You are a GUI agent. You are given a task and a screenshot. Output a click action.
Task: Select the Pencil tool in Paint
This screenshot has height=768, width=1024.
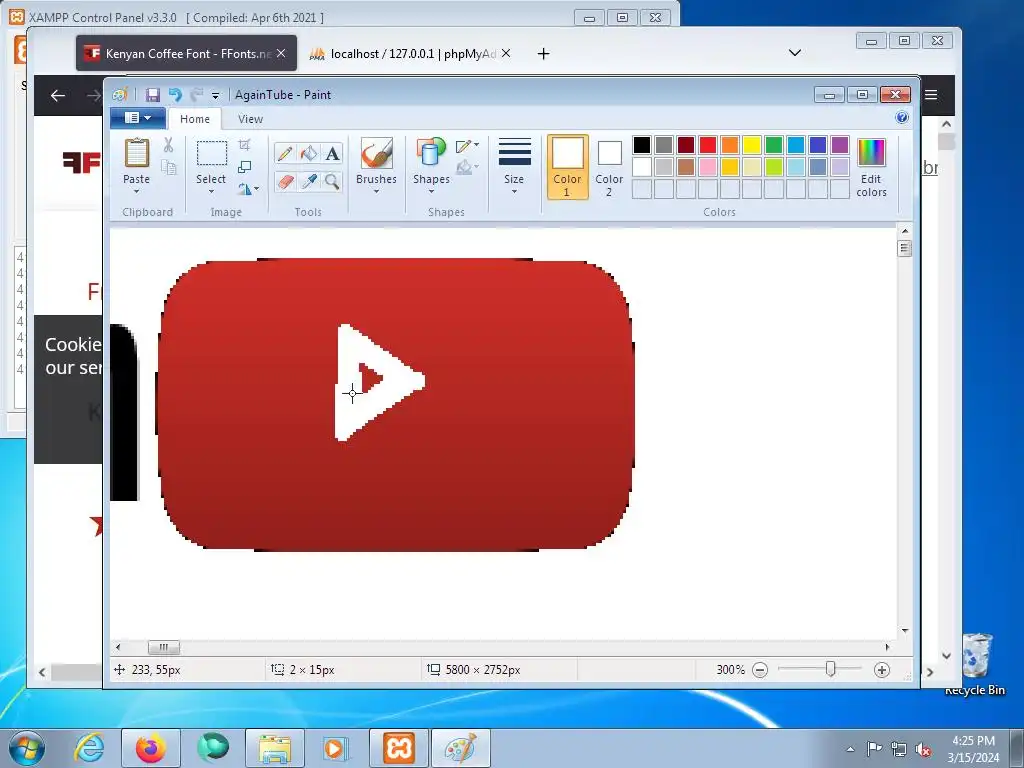[285, 153]
